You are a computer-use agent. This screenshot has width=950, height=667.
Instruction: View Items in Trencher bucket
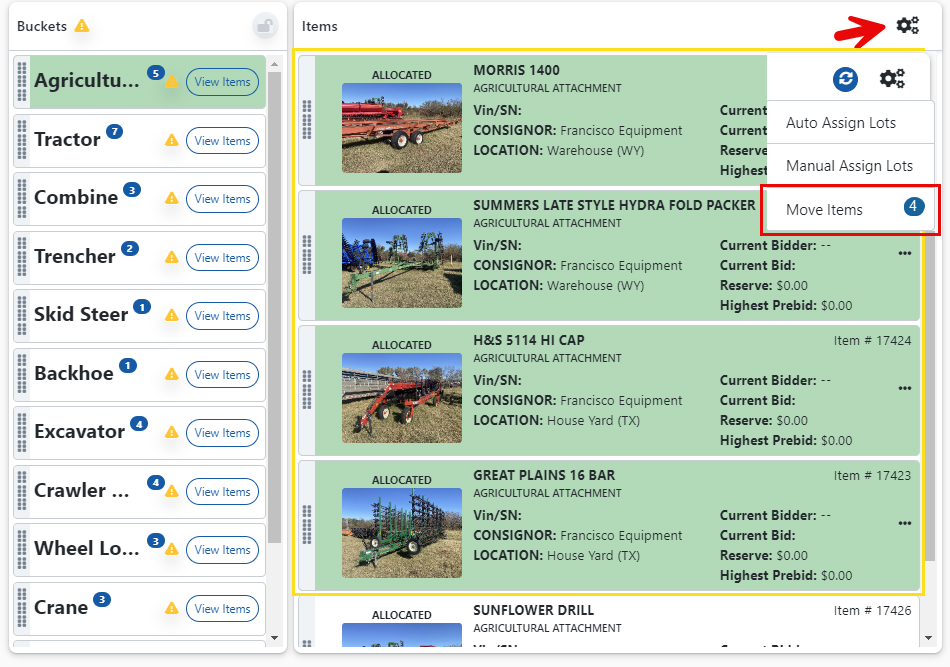coord(222,257)
